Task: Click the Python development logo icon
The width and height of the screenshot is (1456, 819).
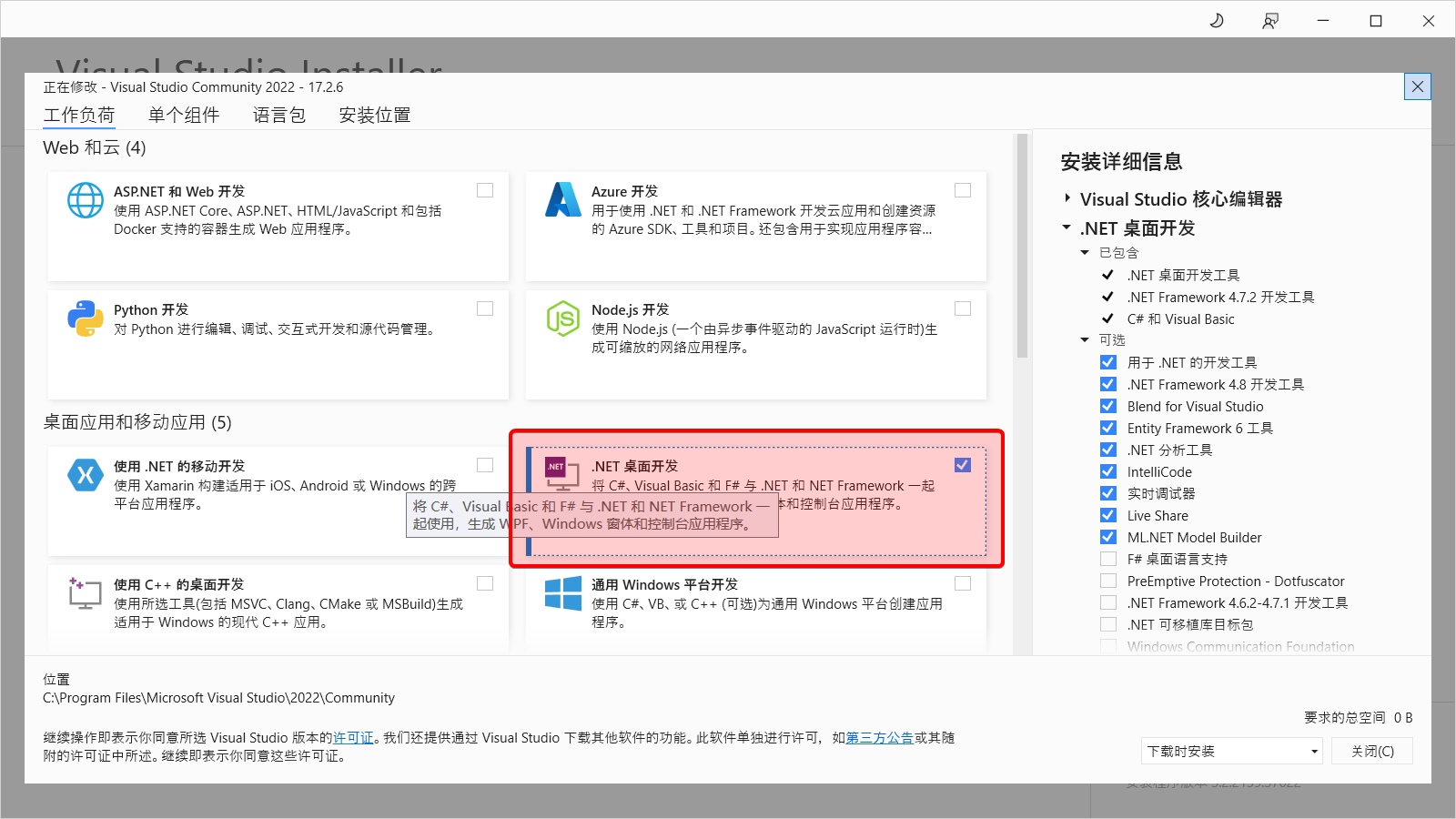Action: (x=86, y=318)
